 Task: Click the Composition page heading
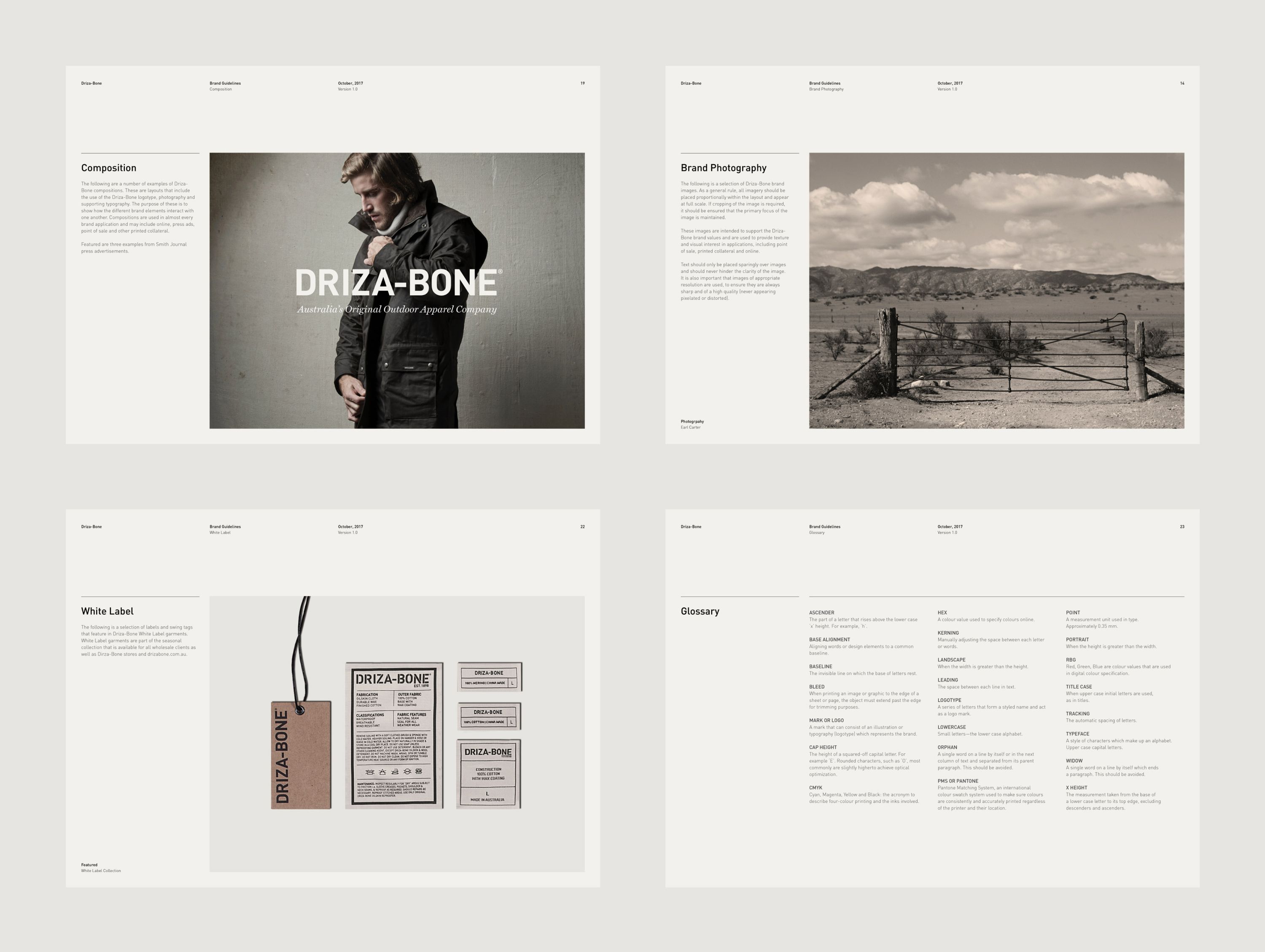[x=109, y=167]
